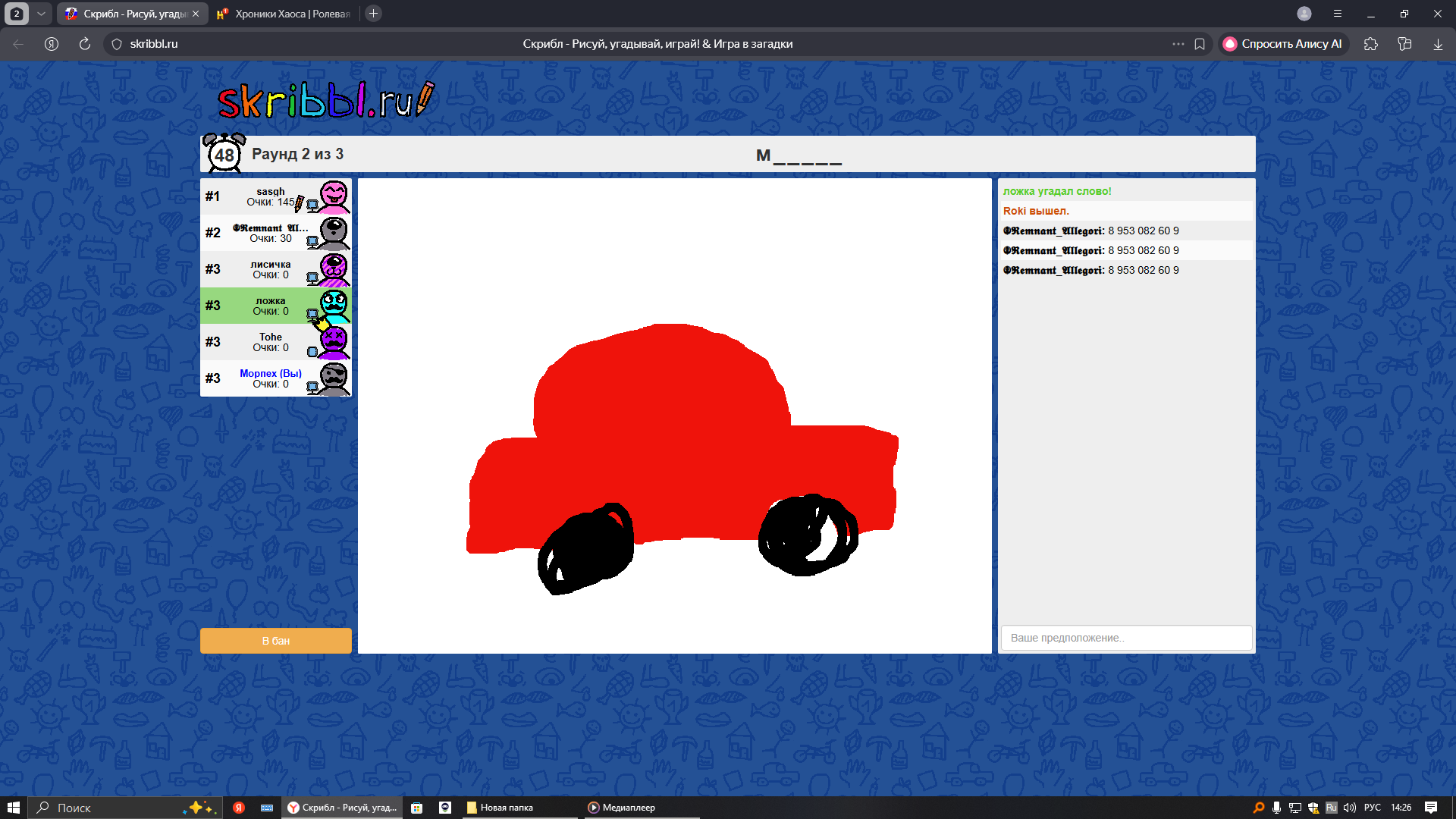This screenshot has height=819, width=1456.
Task: Click the skribbl.ru logo
Action: tap(326, 99)
